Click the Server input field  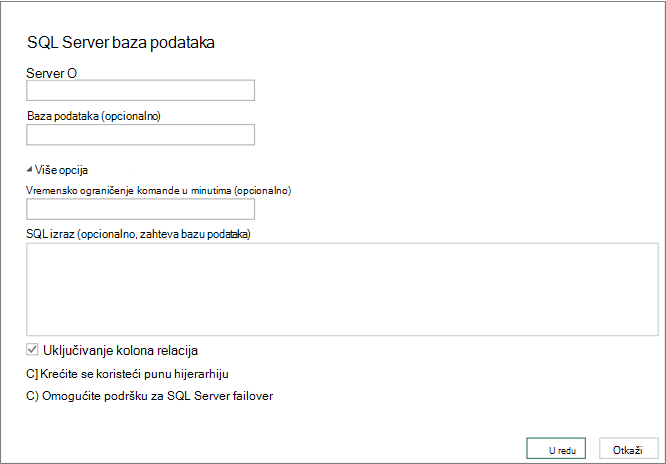pos(141,90)
